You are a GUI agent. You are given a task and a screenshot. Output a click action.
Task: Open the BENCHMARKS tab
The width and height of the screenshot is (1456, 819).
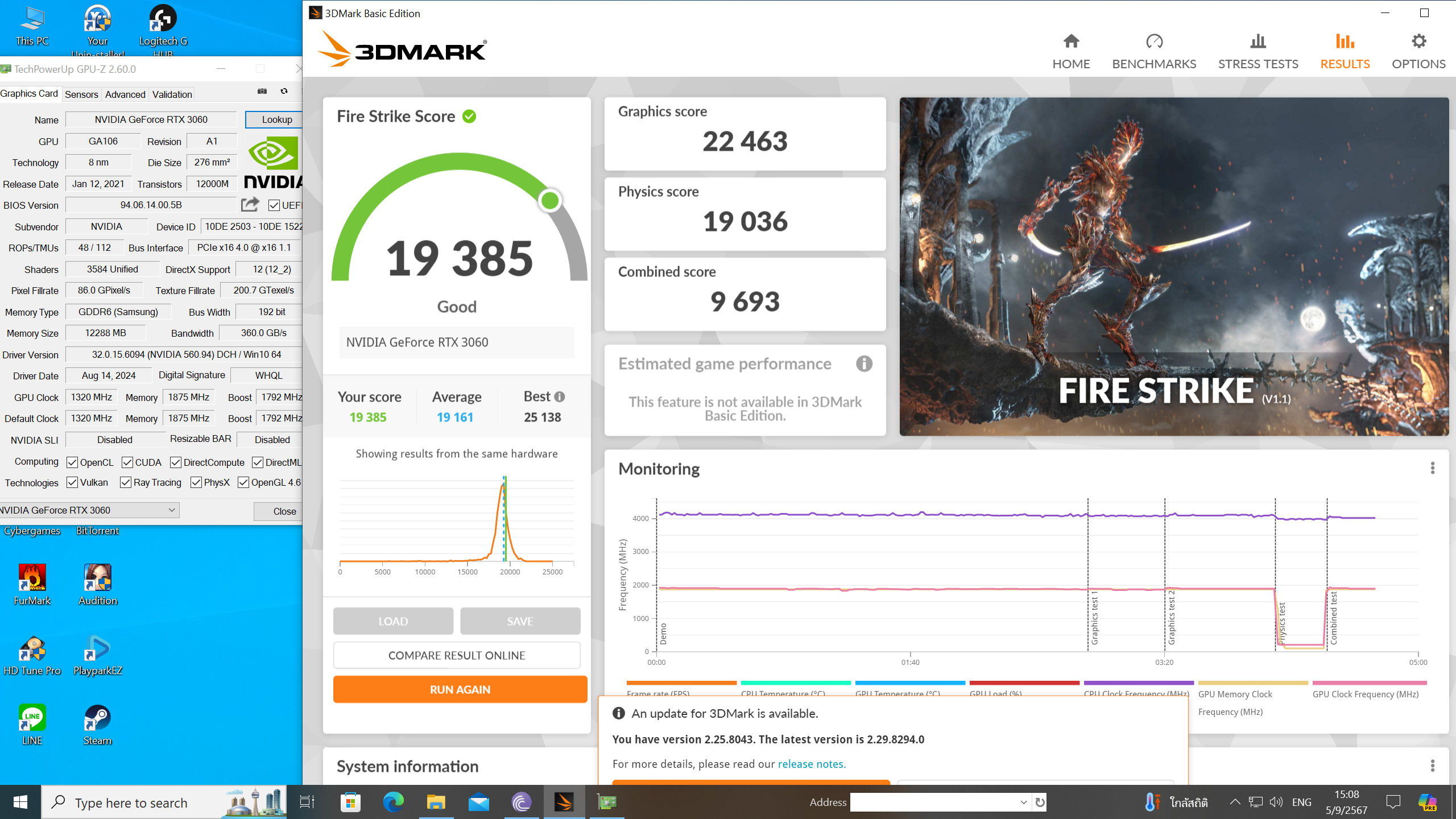coord(1154,50)
